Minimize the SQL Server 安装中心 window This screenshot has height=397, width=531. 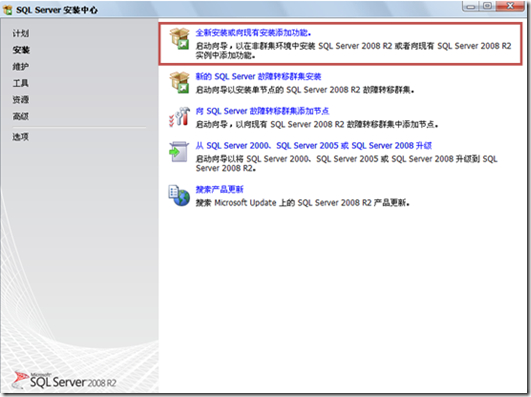coord(471,6)
